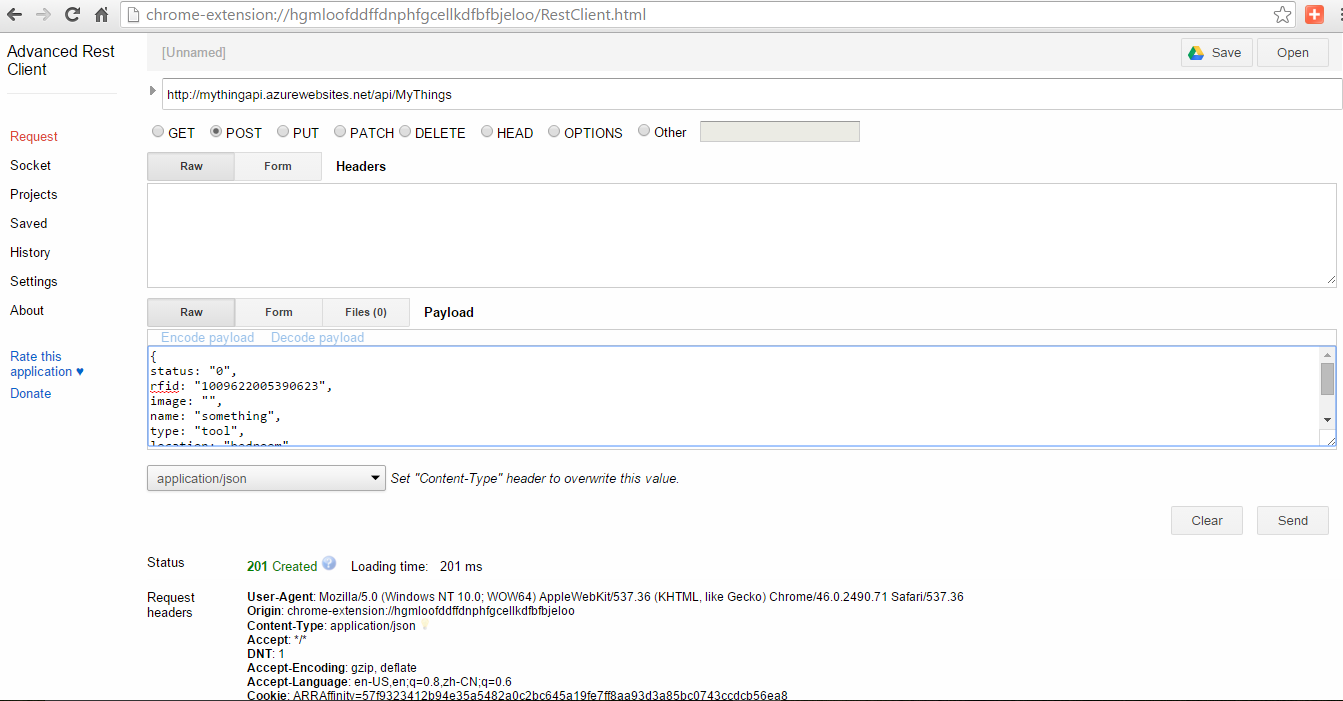Select the PUT request method
This screenshot has width=1343, height=701.
(283, 132)
